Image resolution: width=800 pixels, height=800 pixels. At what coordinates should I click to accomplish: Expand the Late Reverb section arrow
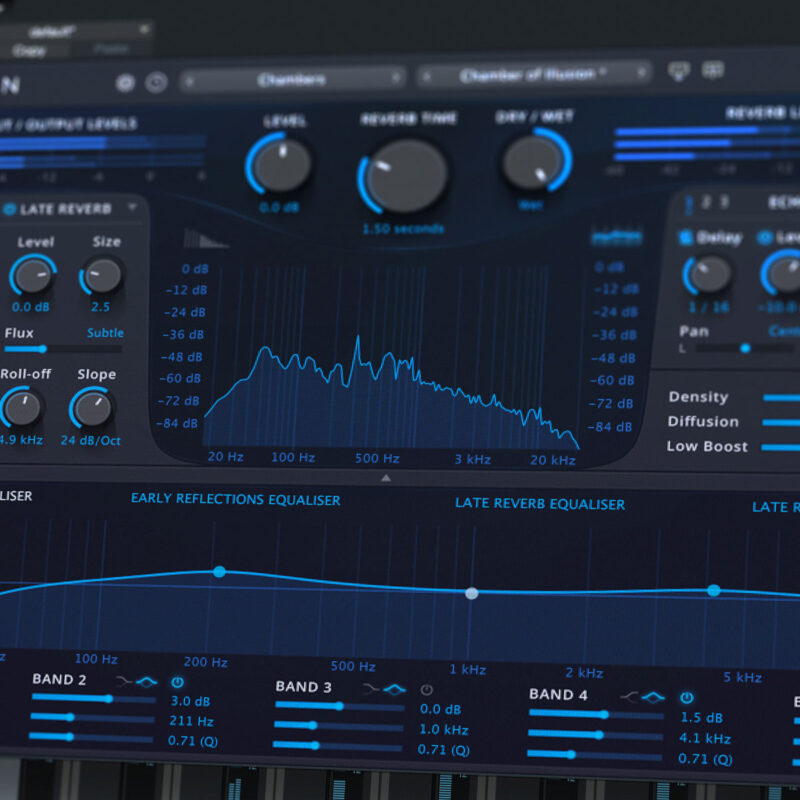click(x=133, y=207)
